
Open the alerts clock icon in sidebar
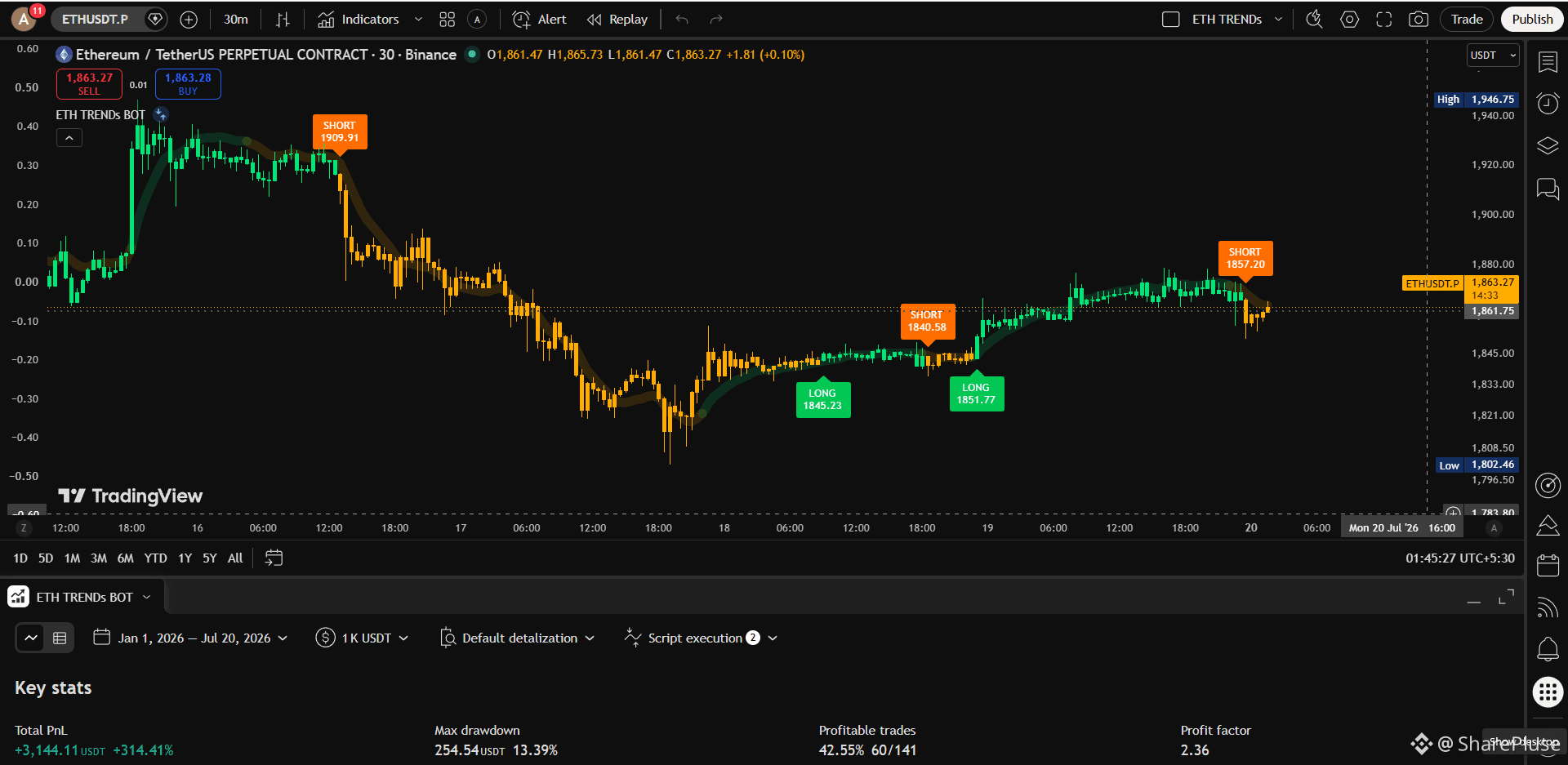1548,104
